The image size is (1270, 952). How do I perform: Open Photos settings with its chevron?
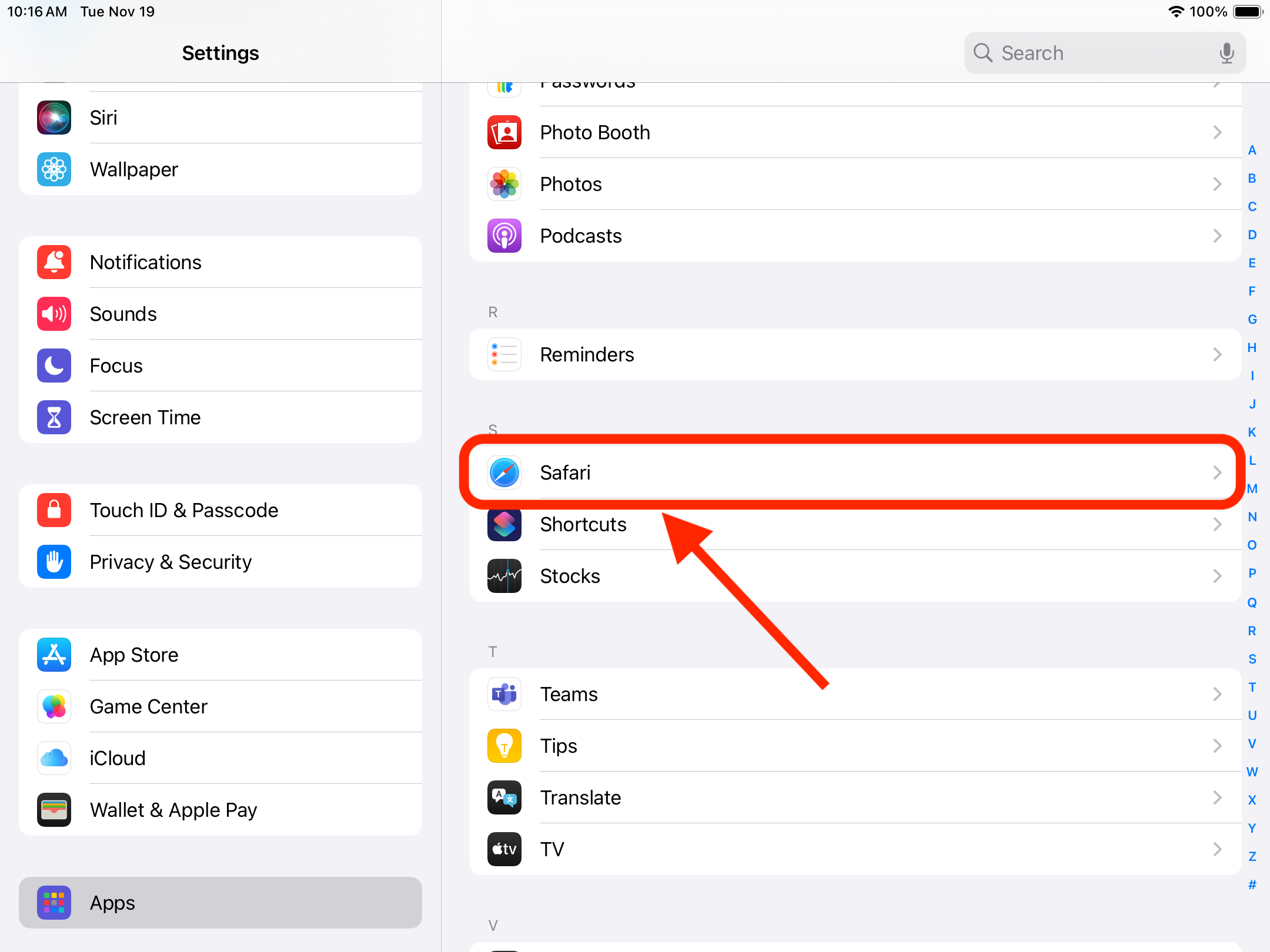[1217, 184]
